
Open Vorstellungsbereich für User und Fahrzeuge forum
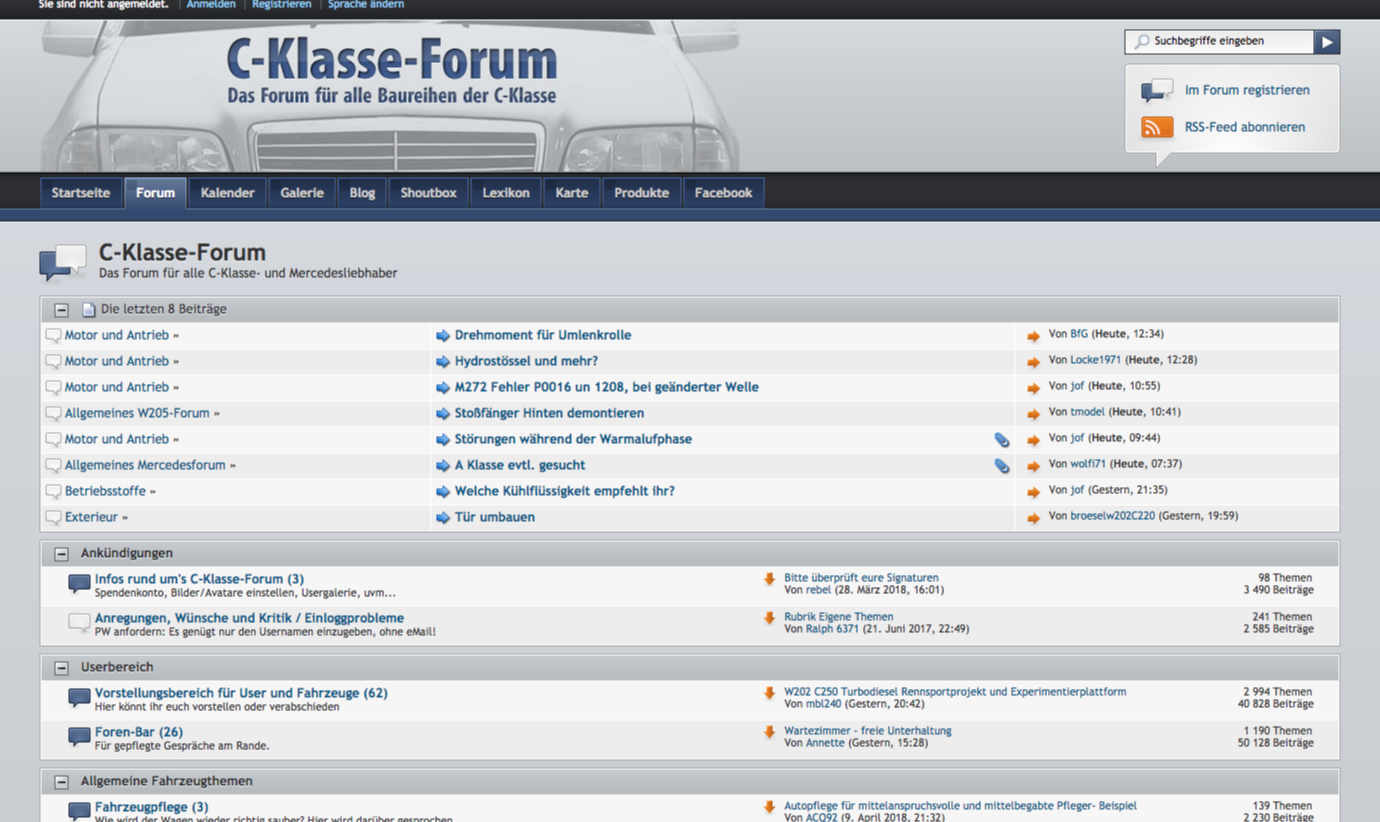(241, 693)
